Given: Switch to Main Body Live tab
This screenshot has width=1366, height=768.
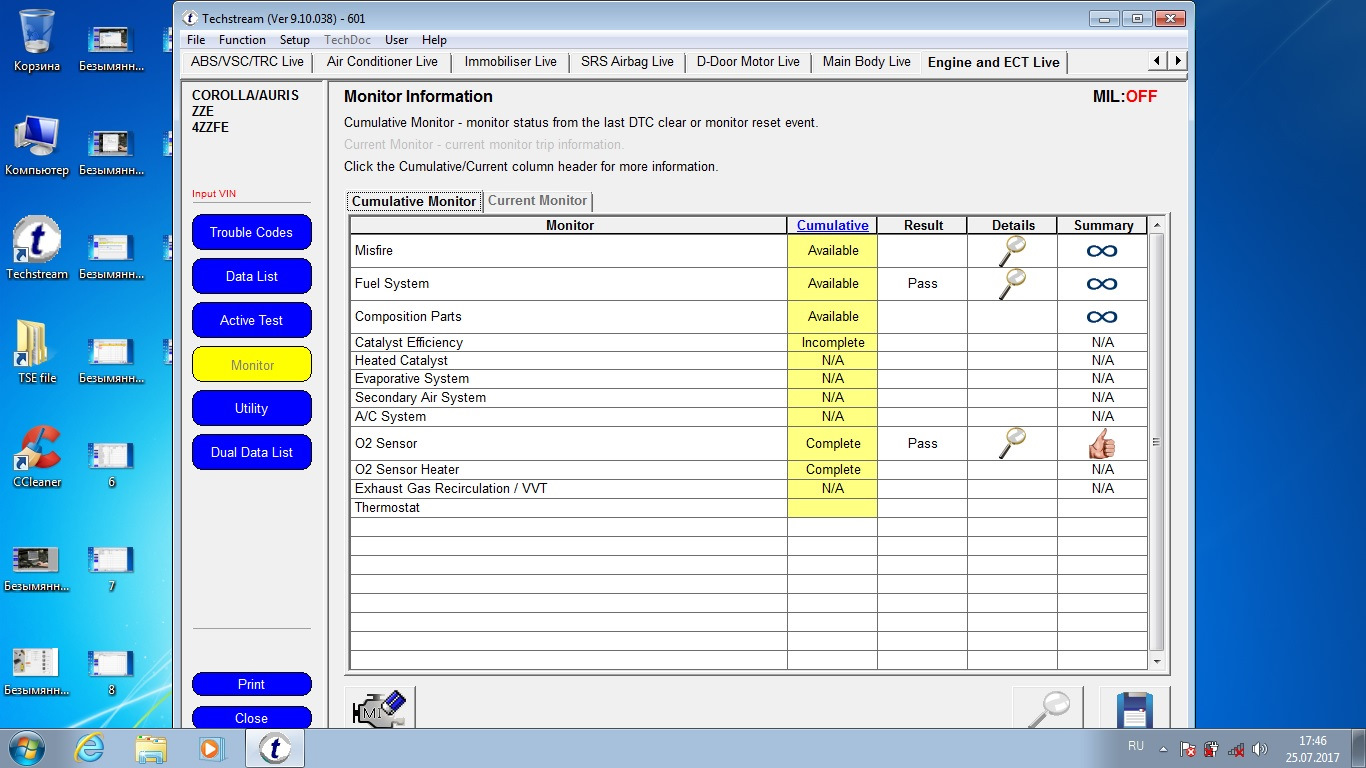Looking at the screenshot, I should coord(866,62).
